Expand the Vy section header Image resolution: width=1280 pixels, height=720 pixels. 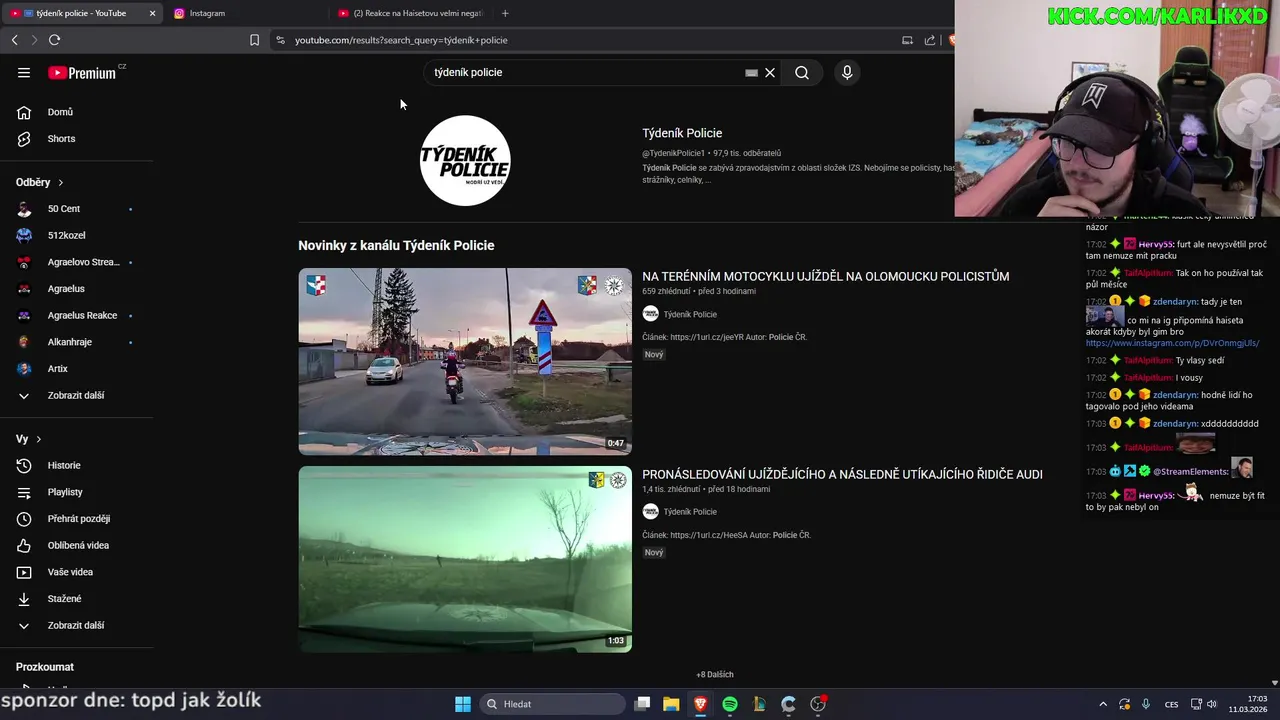click(29, 439)
